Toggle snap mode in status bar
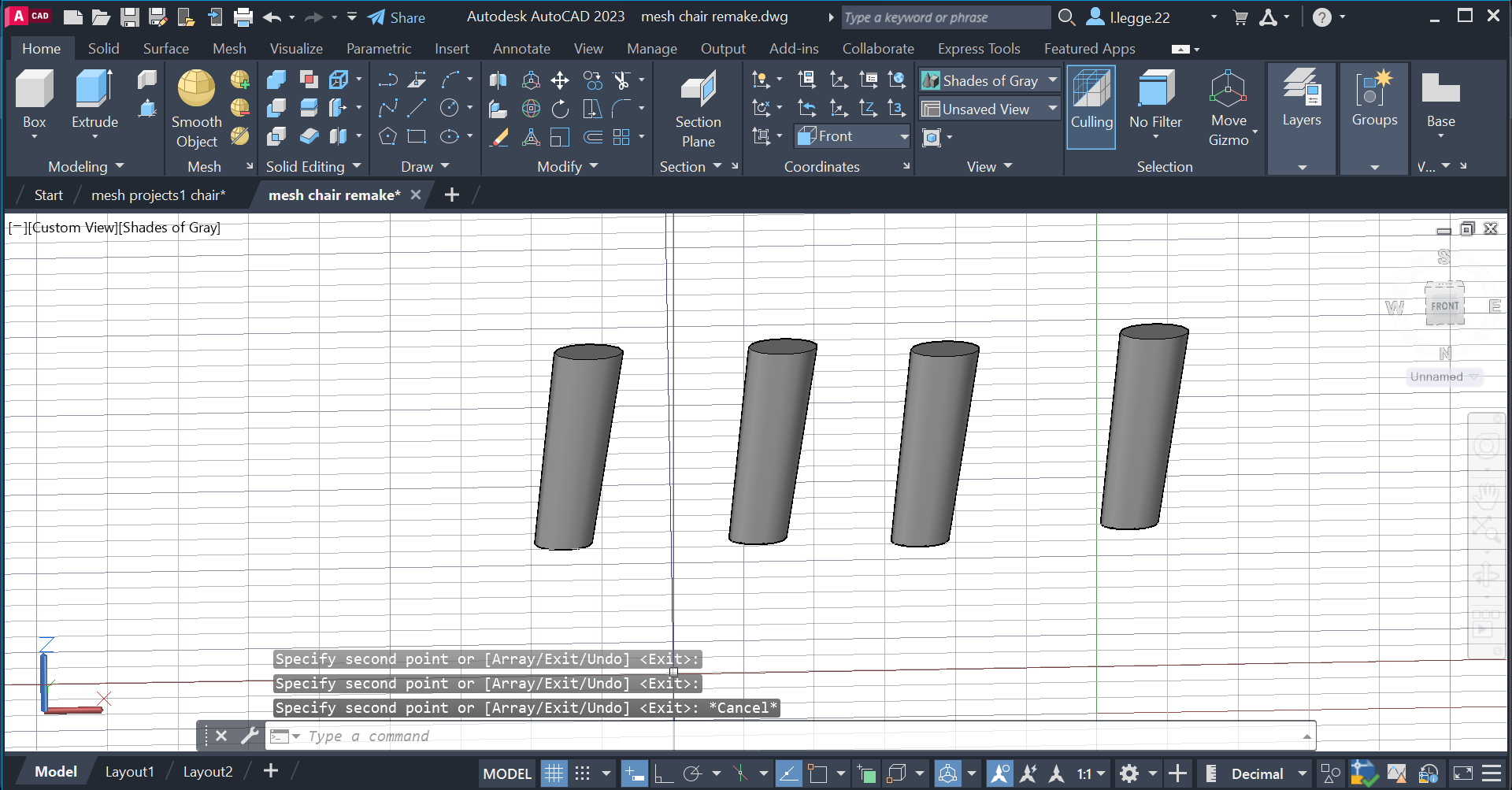The height and width of the screenshot is (790, 1512). click(x=583, y=773)
